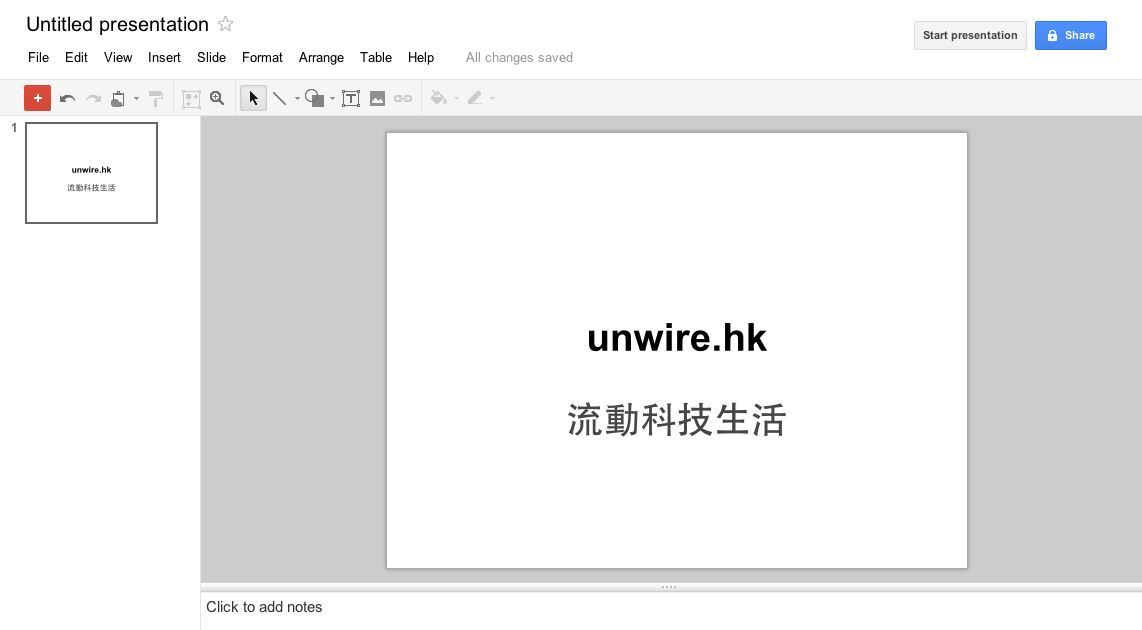1142x630 pixels.
Task: Undo the last action
Action: tap(67, 98)
